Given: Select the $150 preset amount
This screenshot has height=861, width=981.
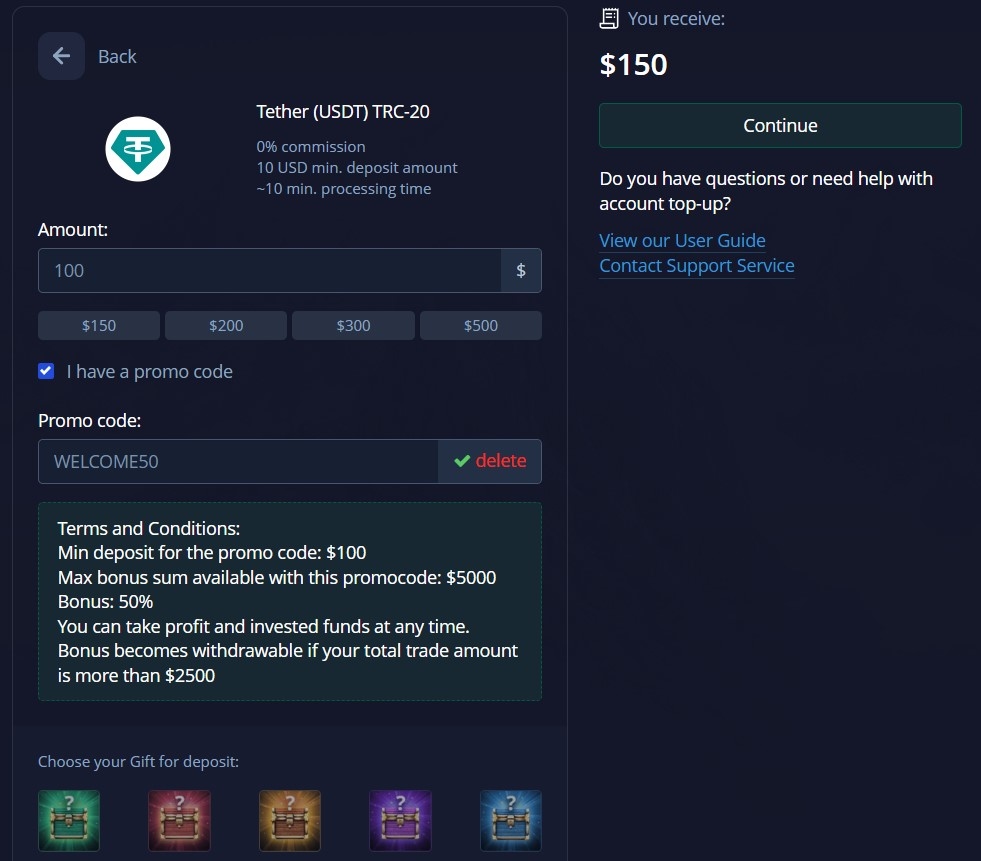Looking at the screenshot, I should point(98,324).
